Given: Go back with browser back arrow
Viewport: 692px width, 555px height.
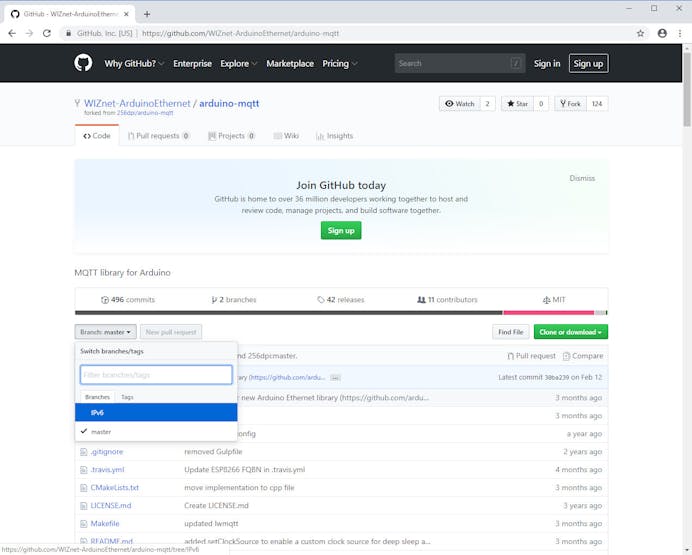Looking at the screenshot, I should point(12,33).
